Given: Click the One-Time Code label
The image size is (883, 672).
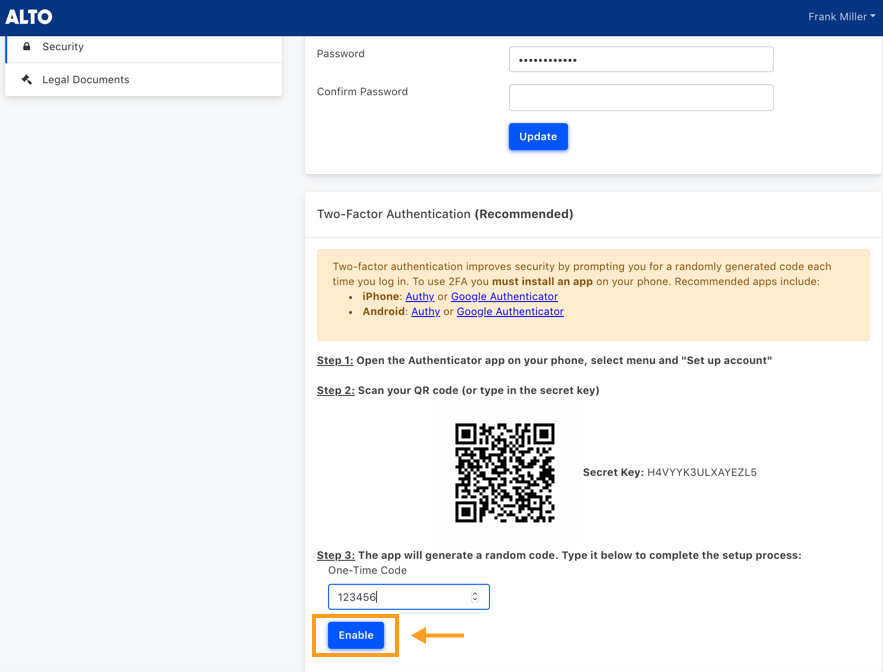Looking at the screenshot, I should [x=367, y=570].
